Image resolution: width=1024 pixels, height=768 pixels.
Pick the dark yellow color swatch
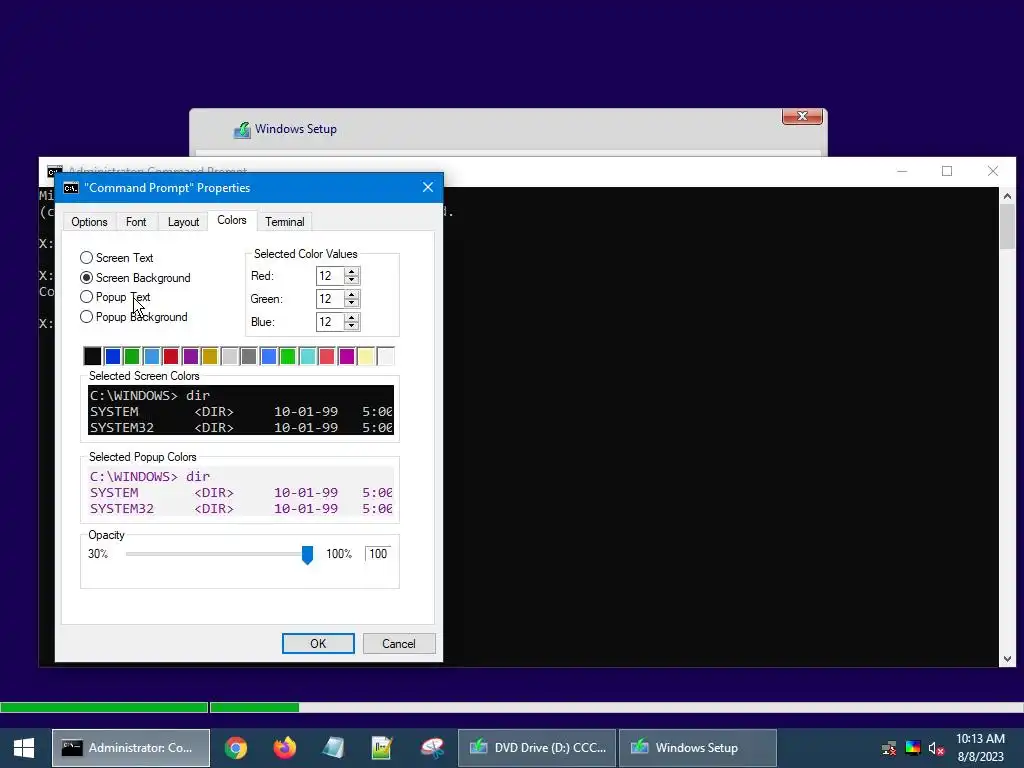coord(210,356)
